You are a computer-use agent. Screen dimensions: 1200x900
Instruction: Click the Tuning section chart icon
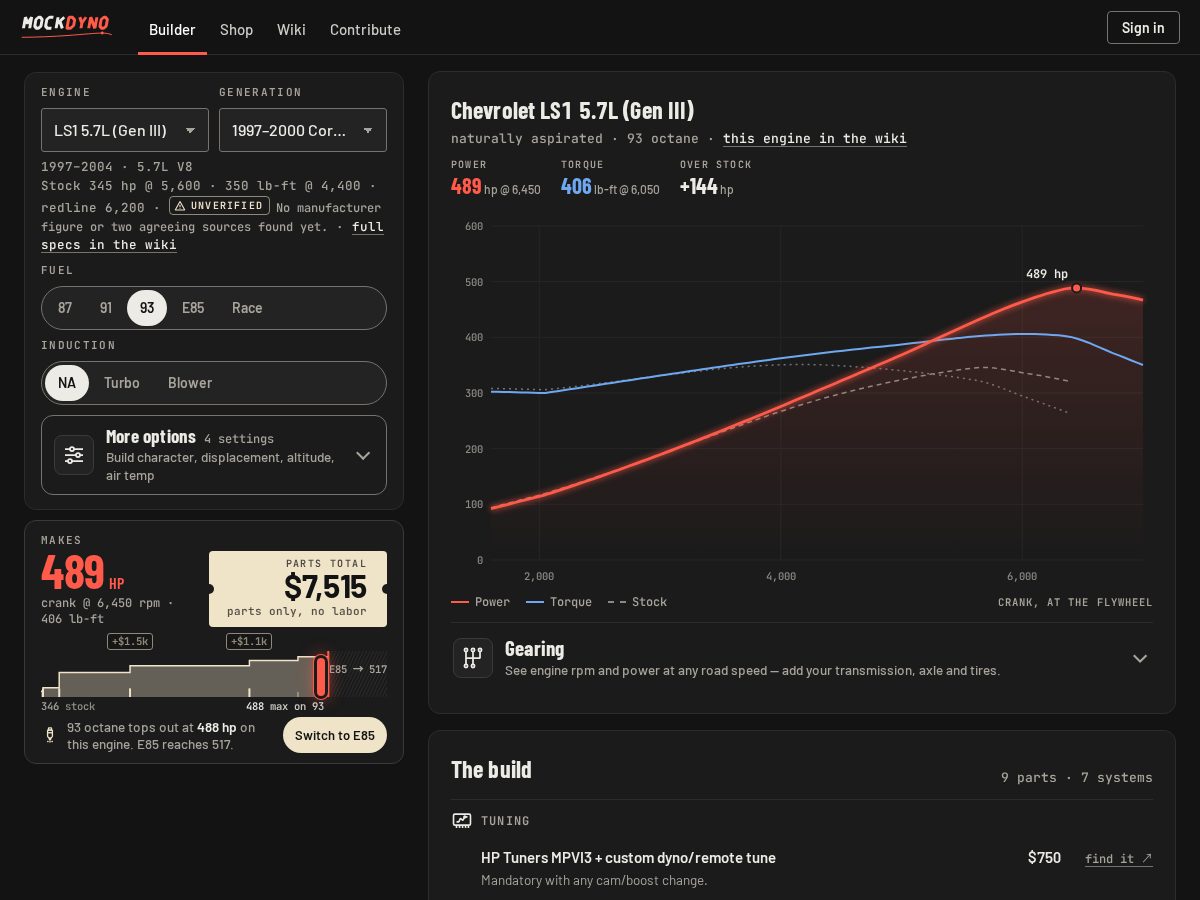[462, 820]
